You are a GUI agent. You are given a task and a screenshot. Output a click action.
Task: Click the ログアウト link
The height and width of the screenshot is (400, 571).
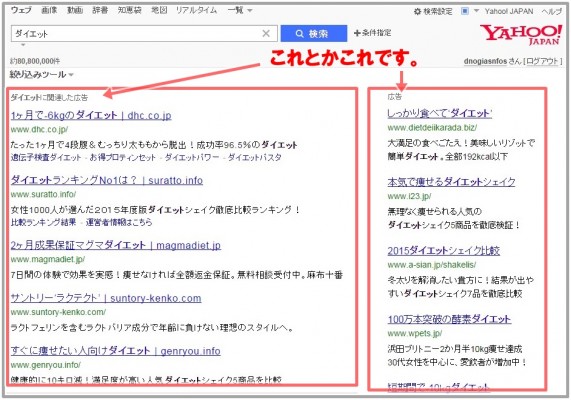542,61
